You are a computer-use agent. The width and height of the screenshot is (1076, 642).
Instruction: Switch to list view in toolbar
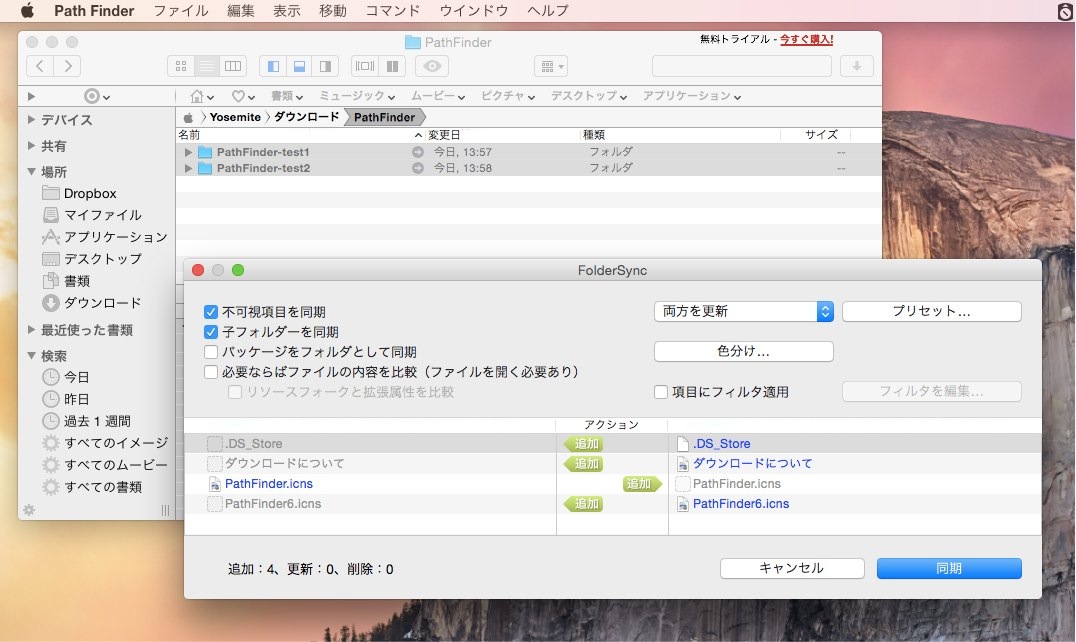pyautogui.click(x=207, y=66)
